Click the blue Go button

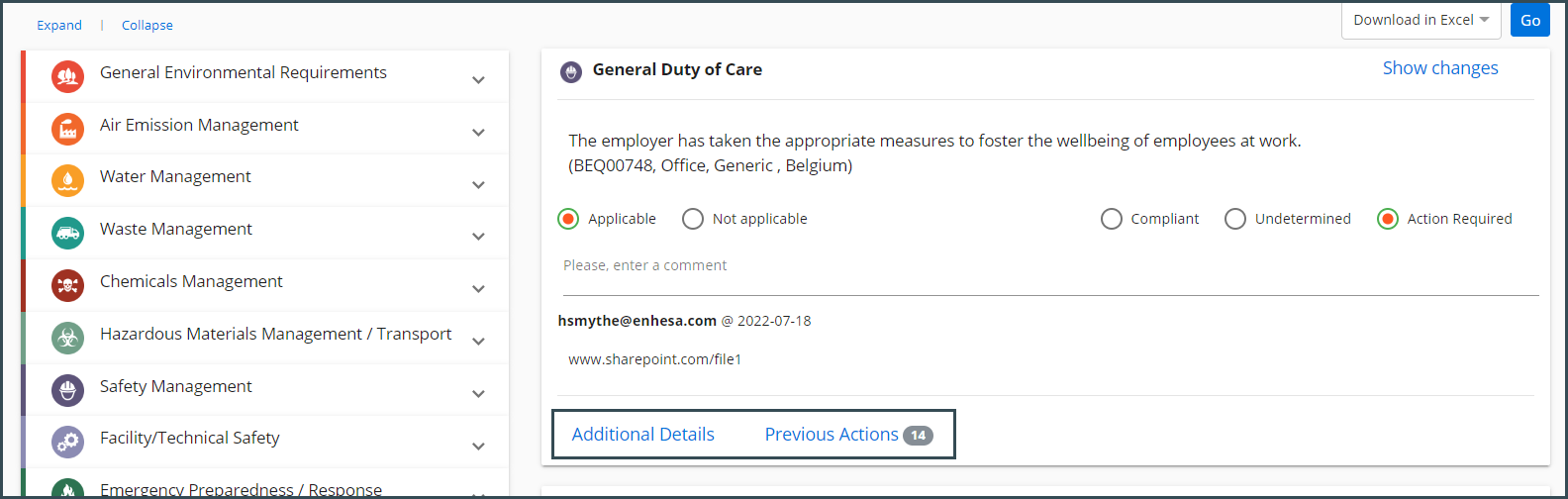click(x=1530, y=20)
